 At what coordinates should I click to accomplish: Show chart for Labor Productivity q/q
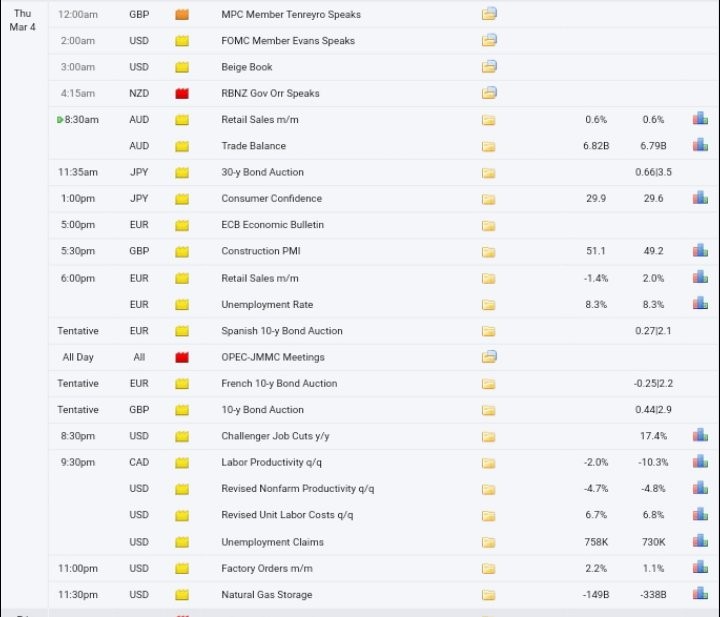[x=700, y=462]
